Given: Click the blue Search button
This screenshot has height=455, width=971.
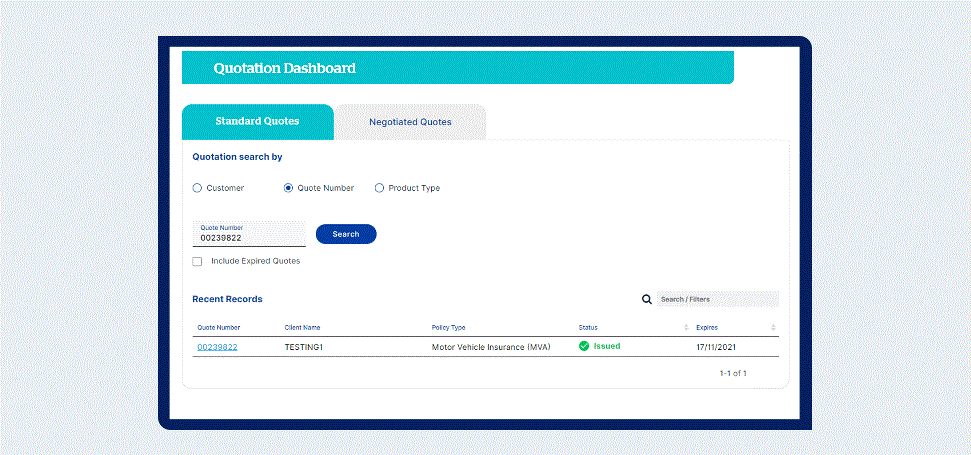Looking at the screenshot, I should coord(346,234).
